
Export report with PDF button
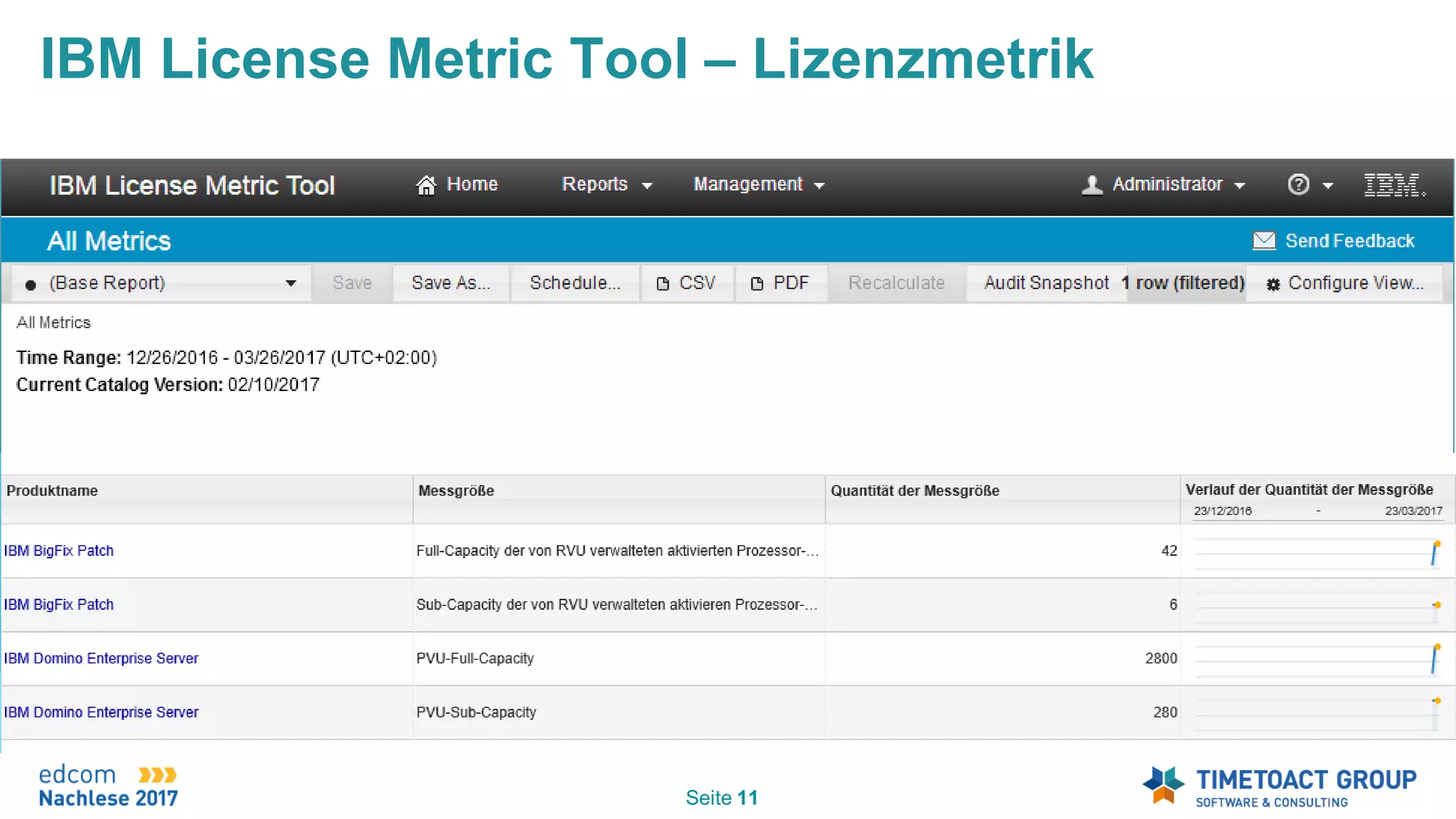[781, 283]
